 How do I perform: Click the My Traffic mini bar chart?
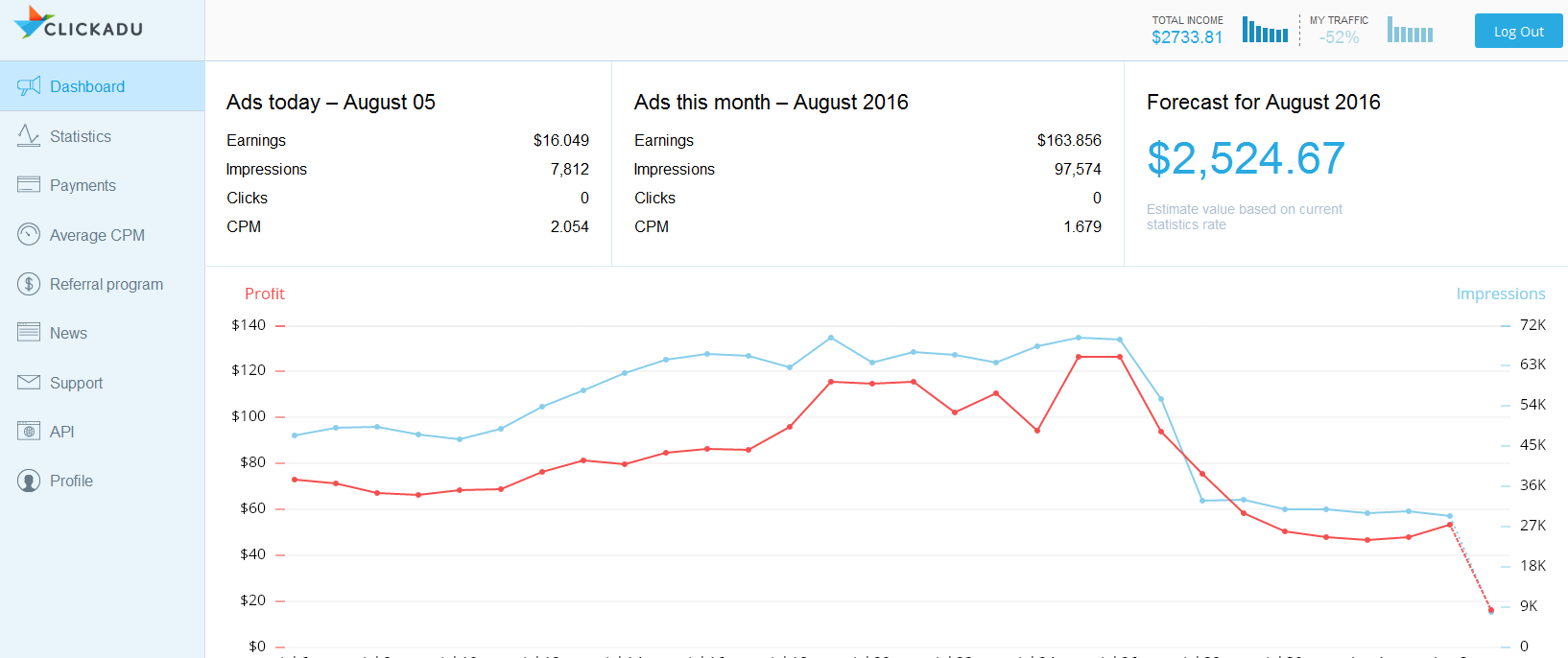pos(1410,30)
